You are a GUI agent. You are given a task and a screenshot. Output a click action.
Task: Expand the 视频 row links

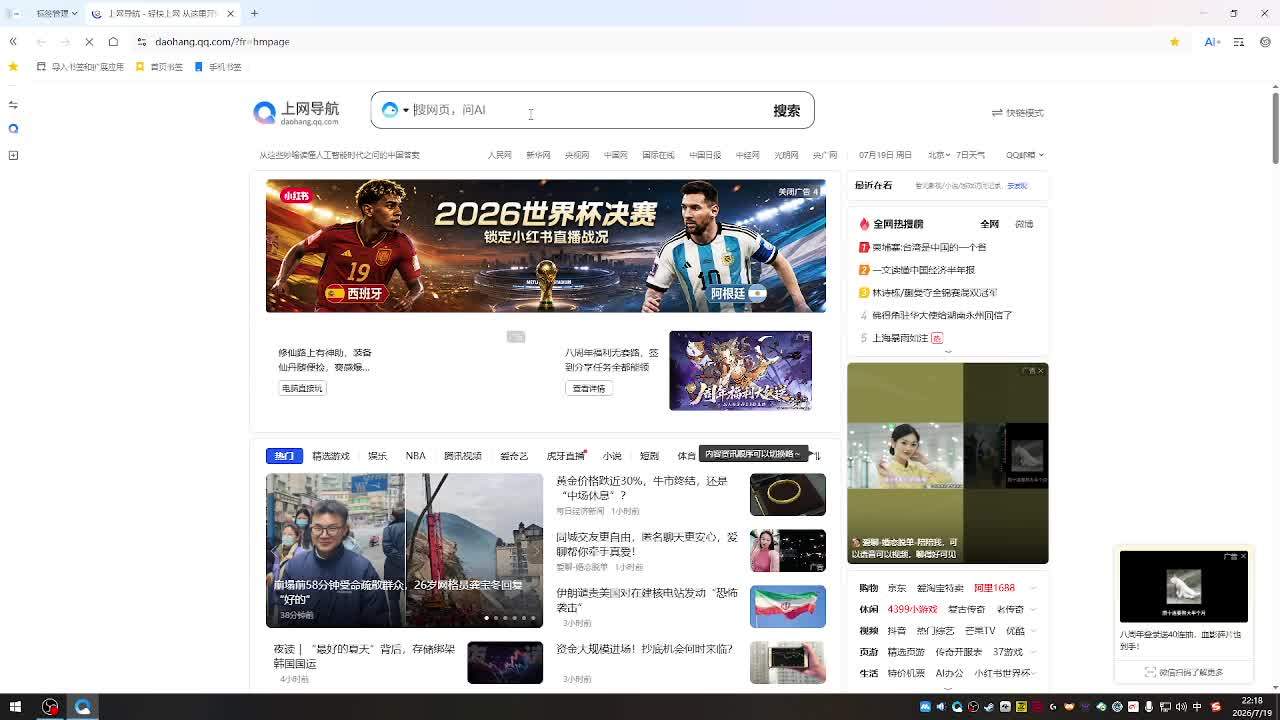(1033, 631)
